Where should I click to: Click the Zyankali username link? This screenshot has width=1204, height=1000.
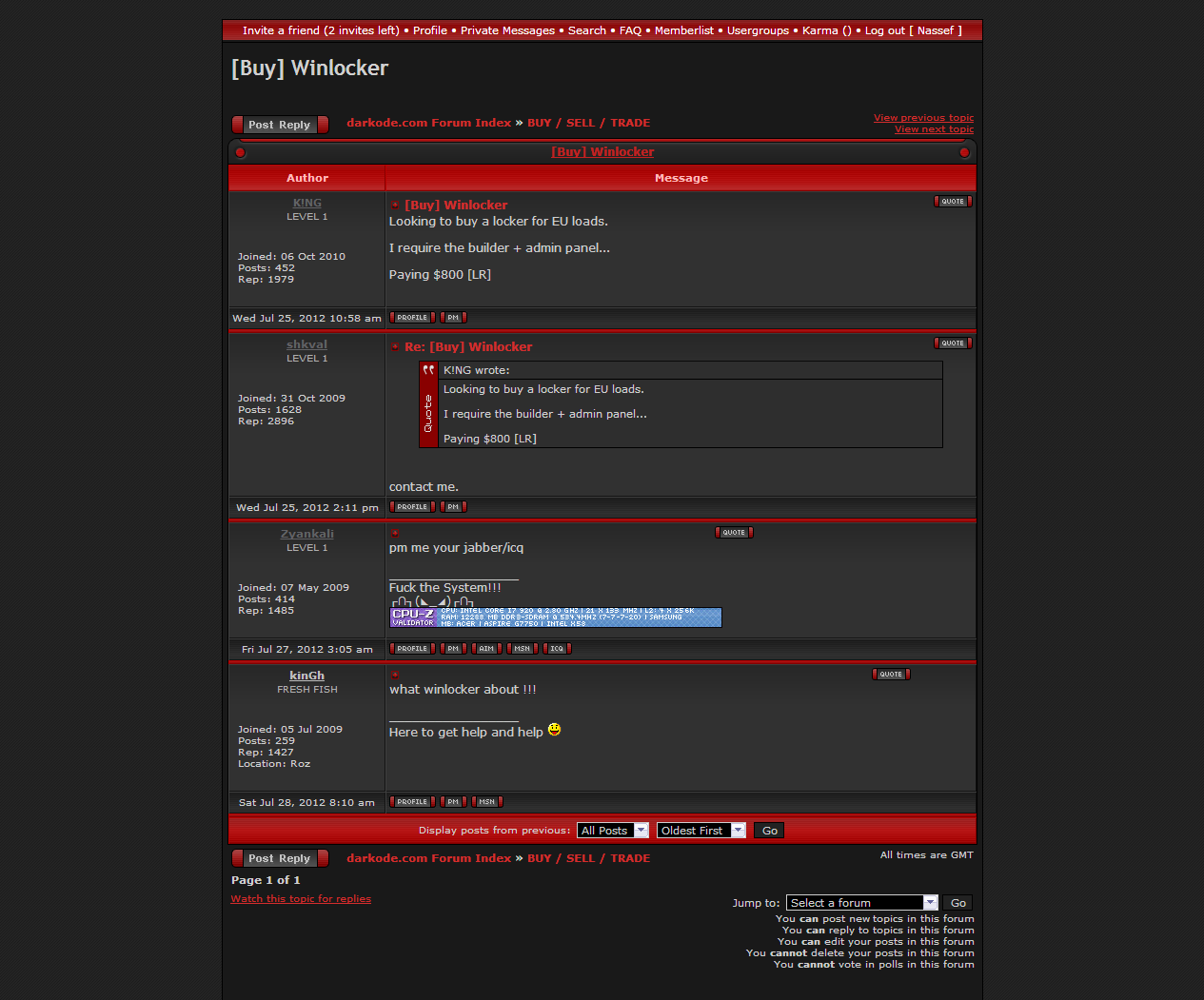pos(306,535)
